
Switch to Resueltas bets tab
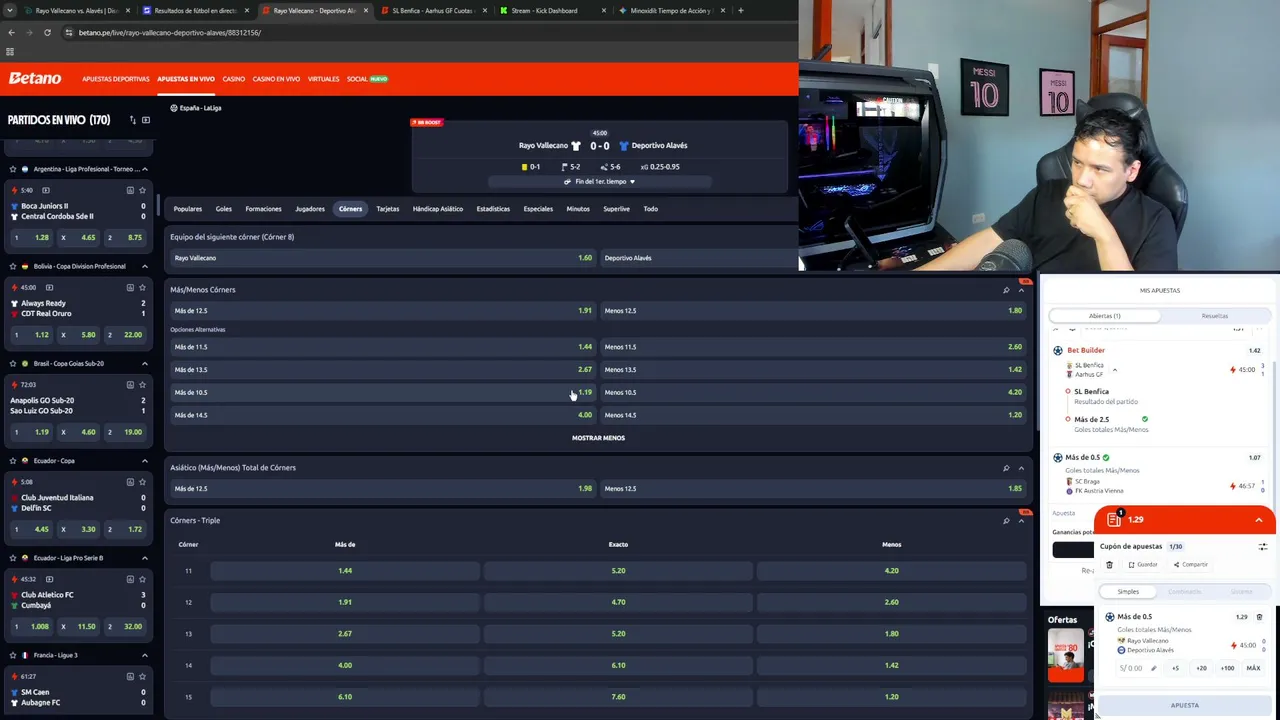pos(1215,316)
